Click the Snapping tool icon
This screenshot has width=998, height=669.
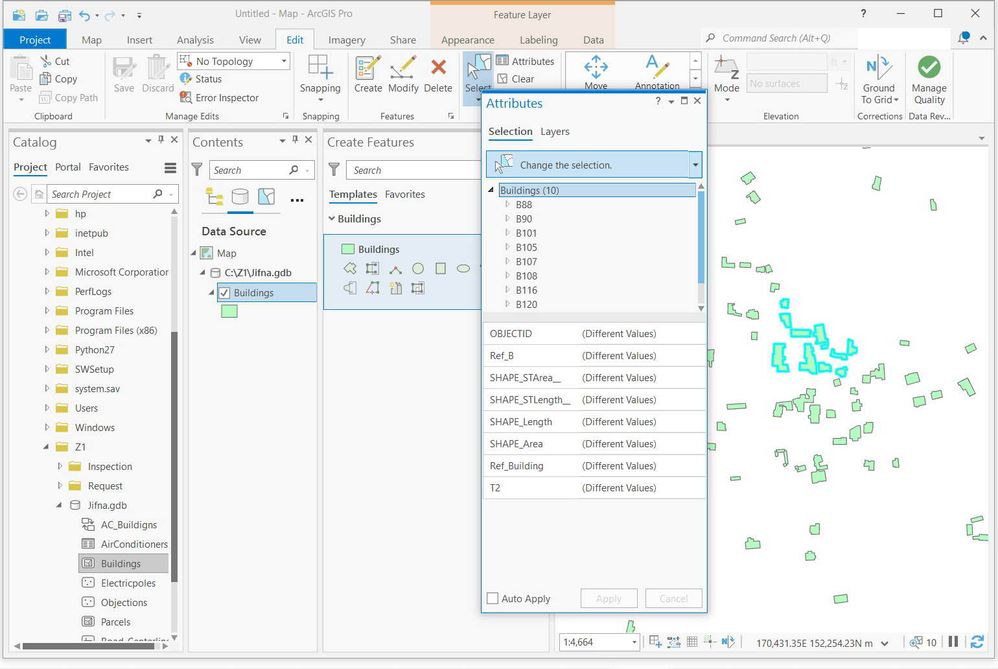(319, 67)
